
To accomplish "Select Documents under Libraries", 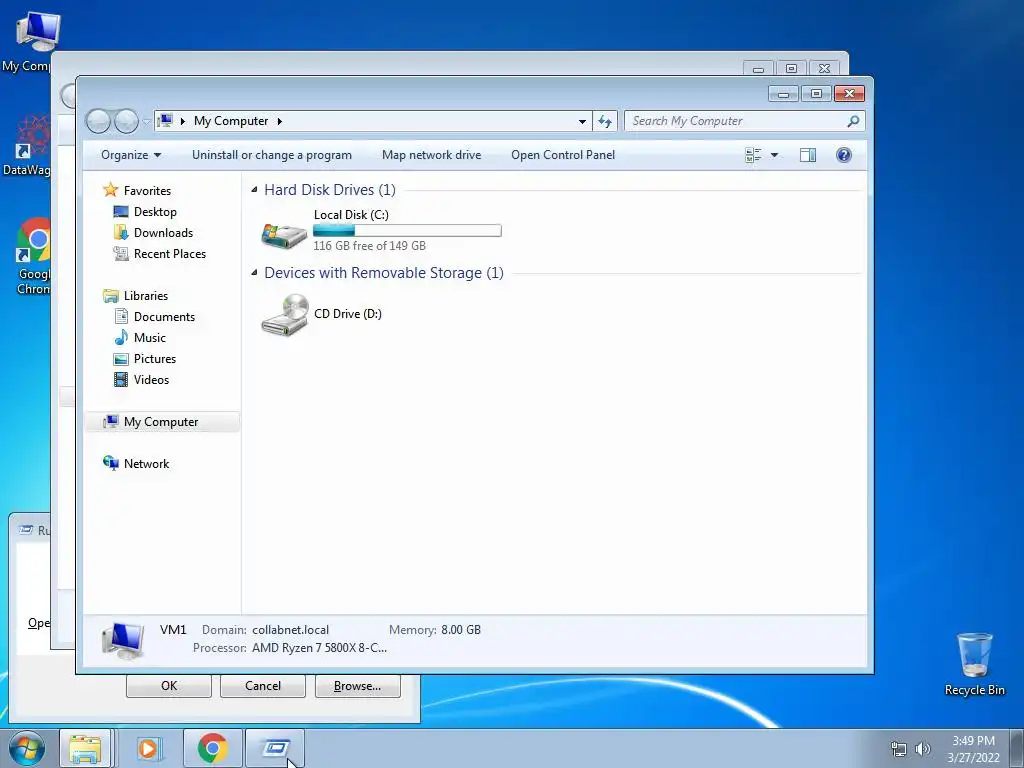I will [165, 317].
